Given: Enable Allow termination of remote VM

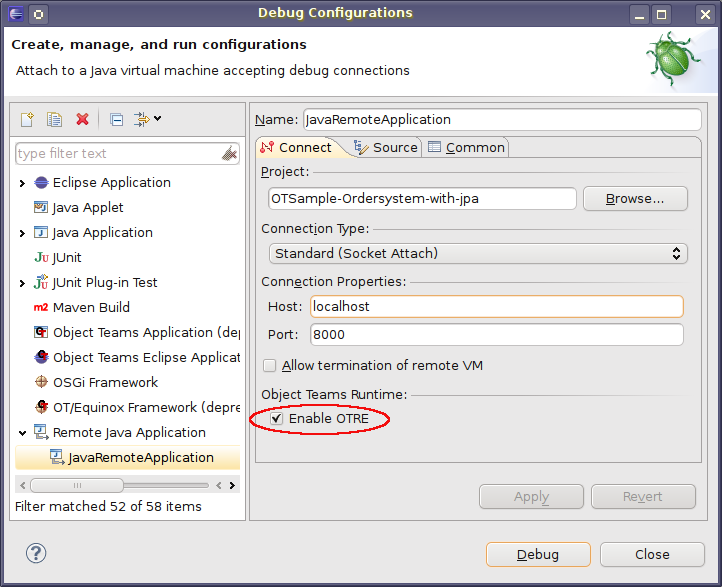Looking at the screenshot, I should pos(270,366).
